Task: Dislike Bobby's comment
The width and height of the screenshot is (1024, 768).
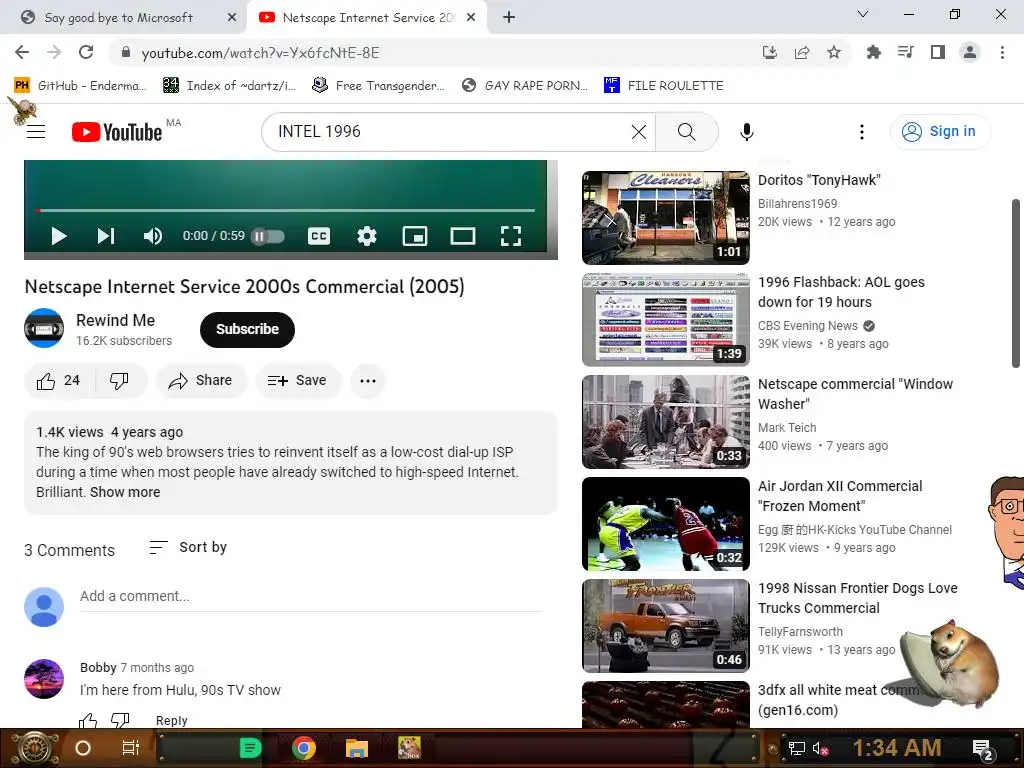Action: [x=120, y=721]
